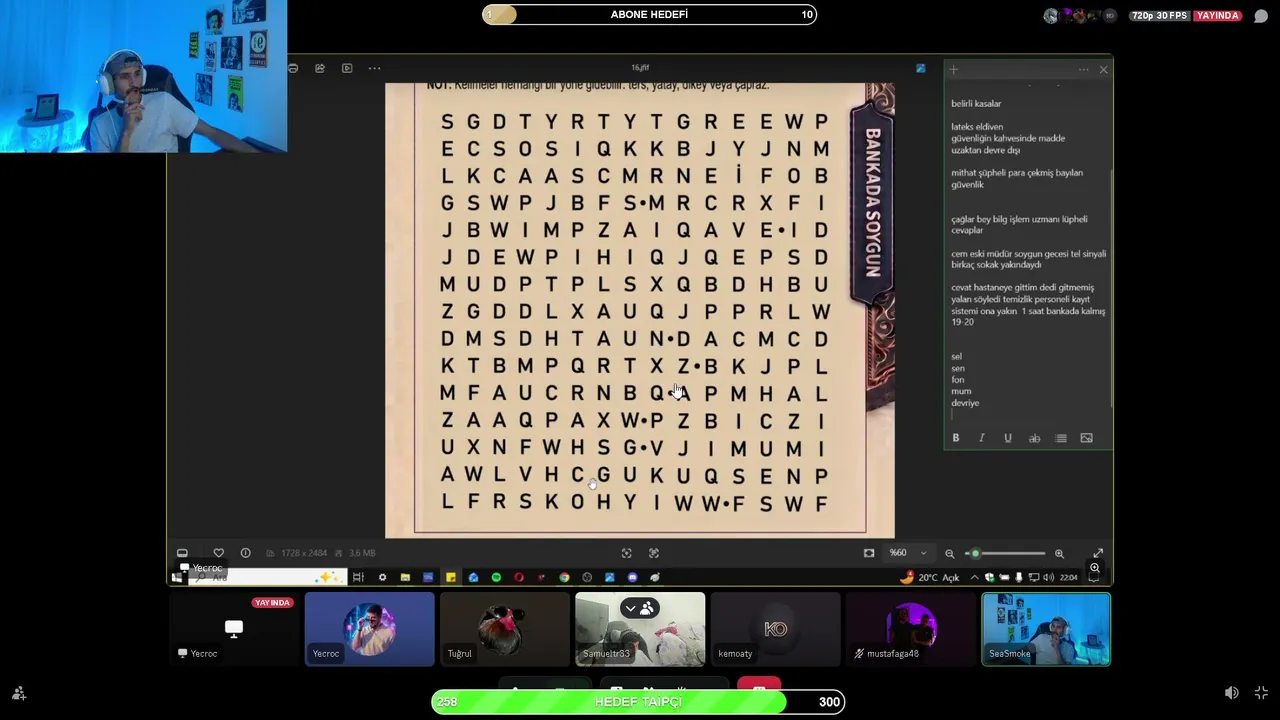Screen dimensions: 1280x720
Task: Click the streamer webcam overlay
Action: coord(143,76)
